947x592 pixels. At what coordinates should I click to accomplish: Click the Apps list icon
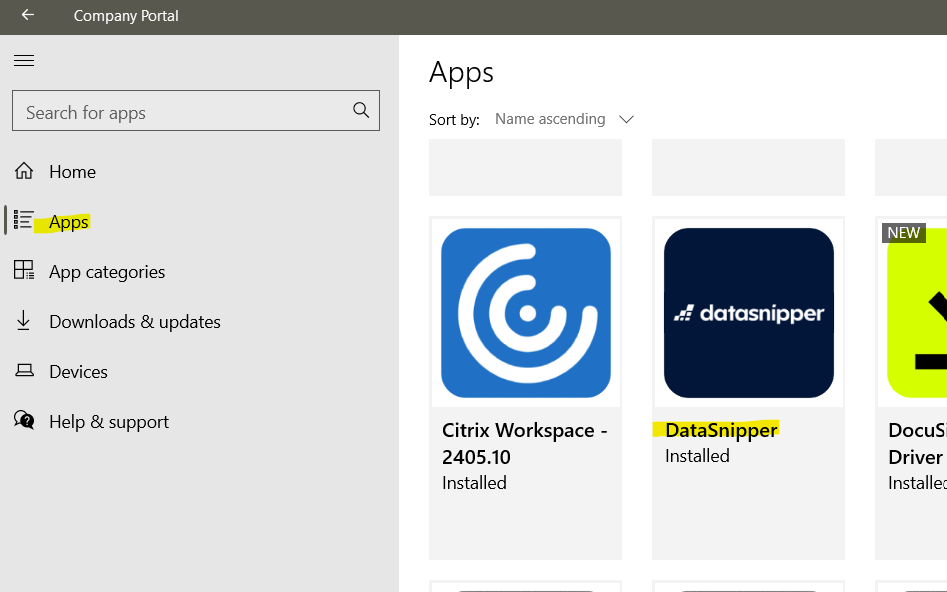(24, 220)
